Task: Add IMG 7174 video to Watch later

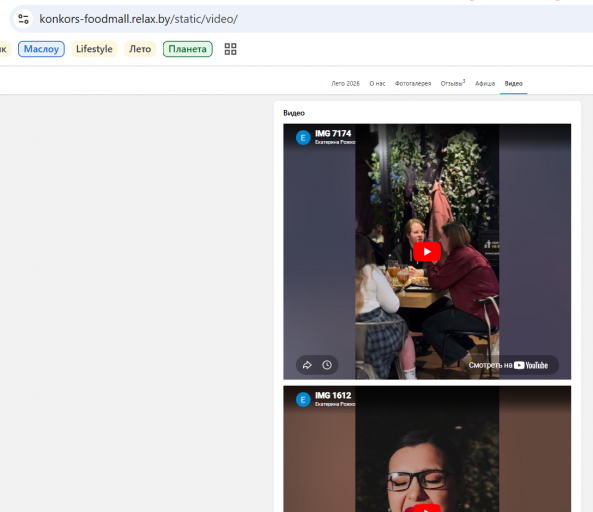Action: 327,365
